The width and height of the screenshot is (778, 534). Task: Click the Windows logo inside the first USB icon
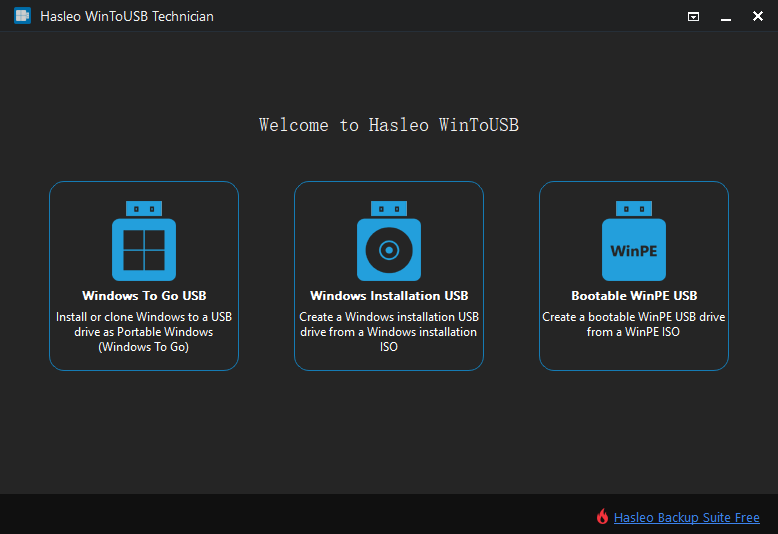144,250
